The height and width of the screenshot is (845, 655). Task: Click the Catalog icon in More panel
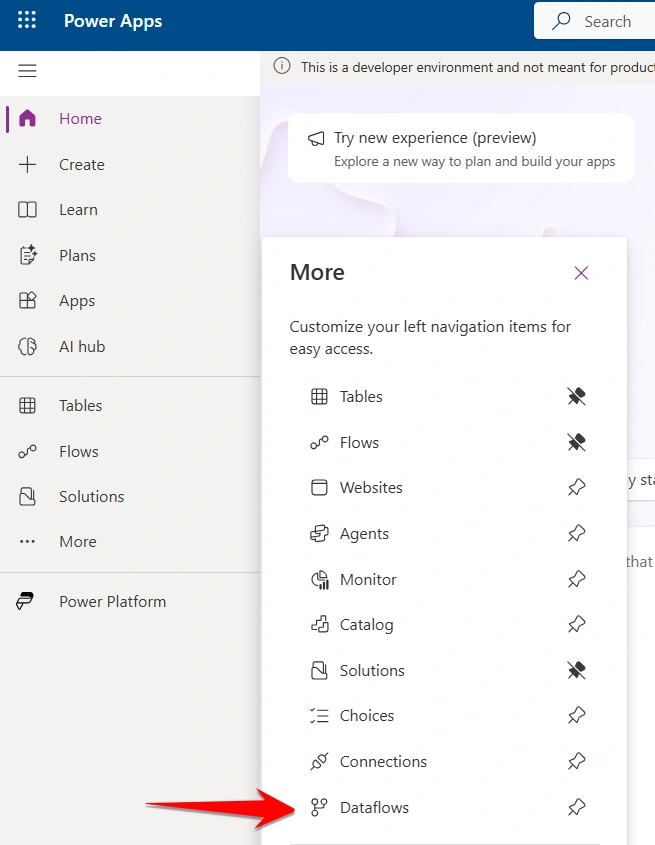pos(320,624)
